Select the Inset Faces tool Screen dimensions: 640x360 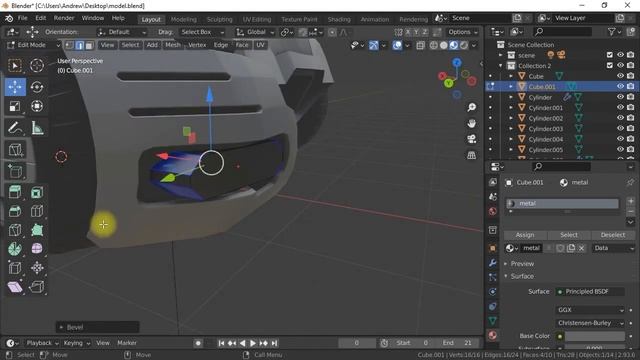(37, 192)
